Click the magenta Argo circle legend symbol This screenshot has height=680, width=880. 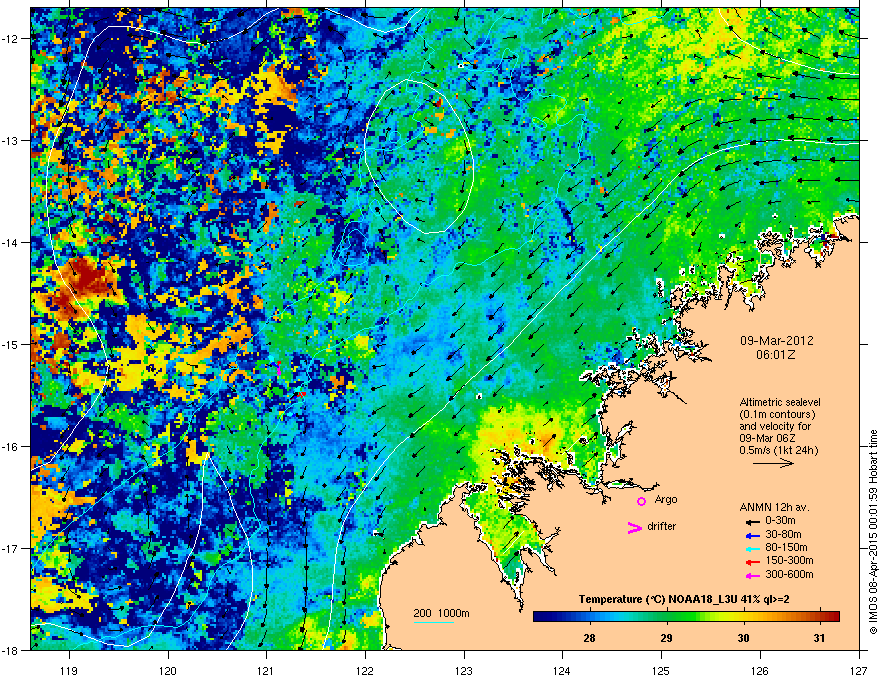(x=641, y=501)
